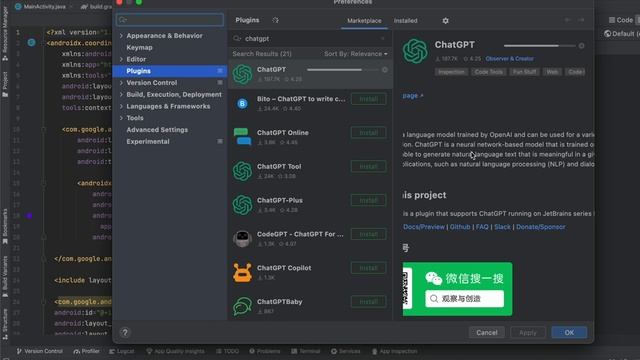Open the Resource Manager side tool window
The height and width of the screenshot is (360, 640).
point(5,35)
